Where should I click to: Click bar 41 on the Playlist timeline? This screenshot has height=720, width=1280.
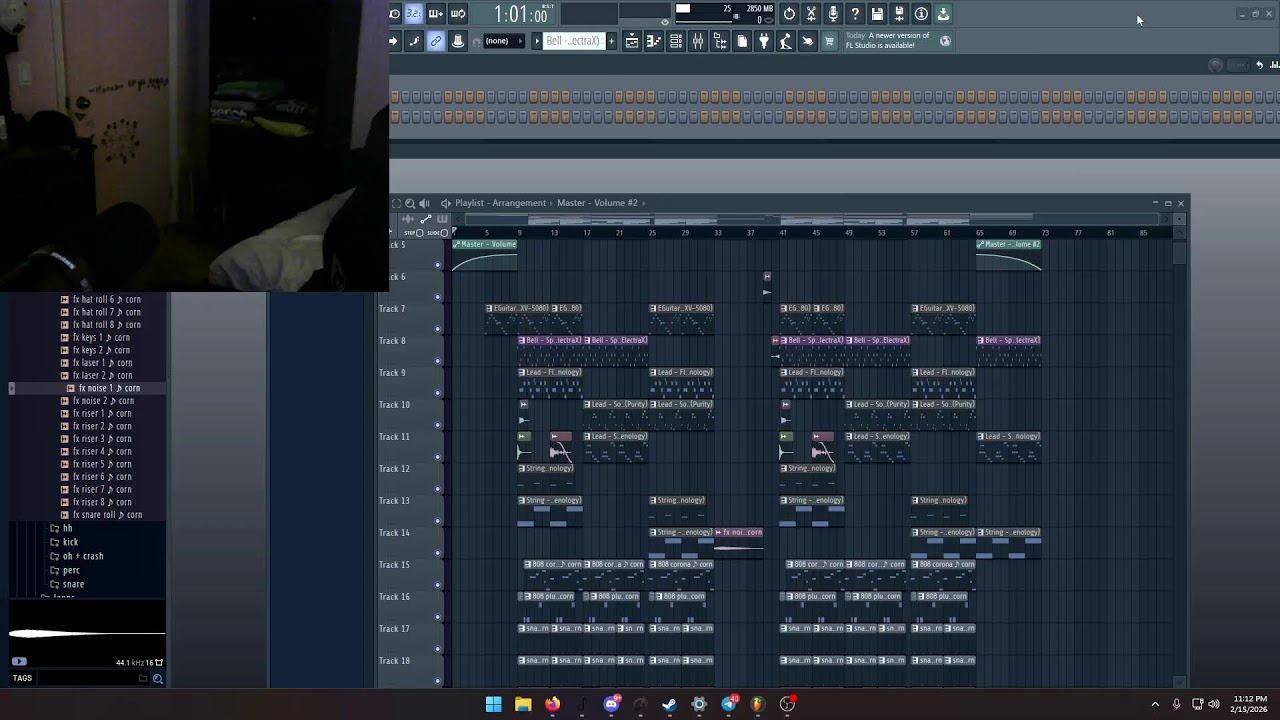(x=783, y=233)
